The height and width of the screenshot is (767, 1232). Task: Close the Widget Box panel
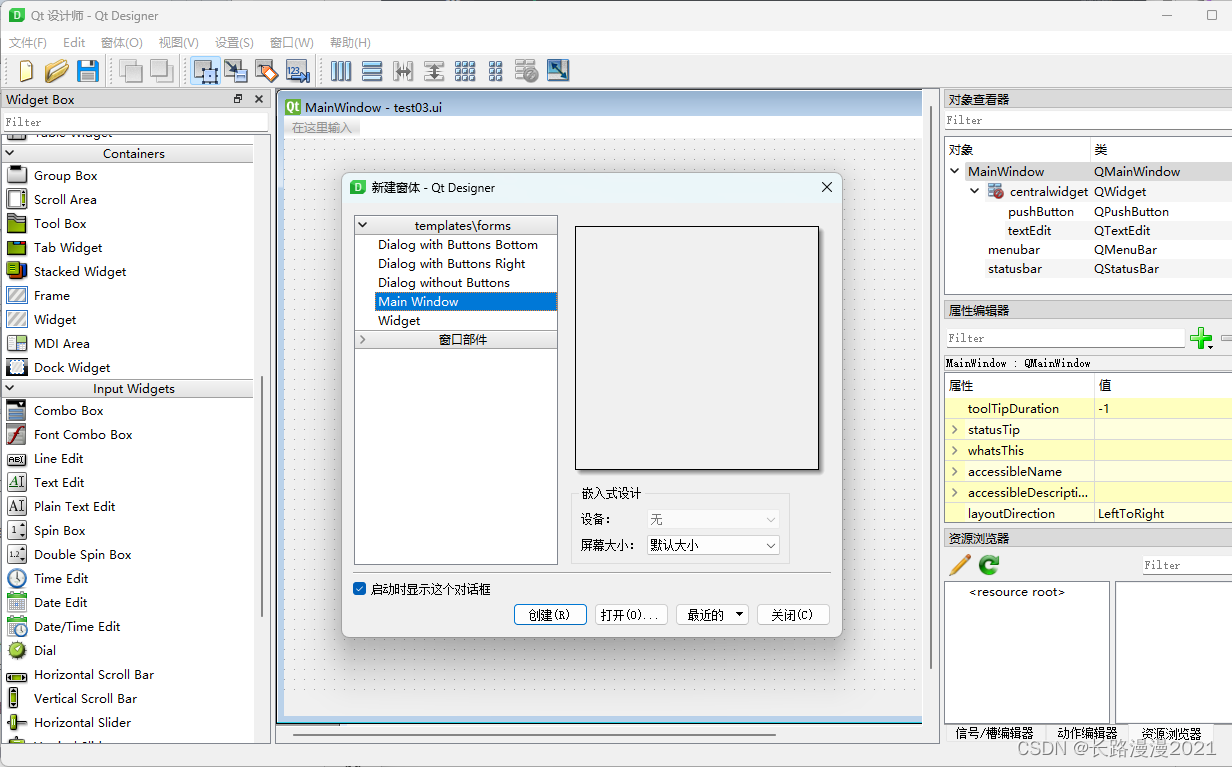point(259,99)
